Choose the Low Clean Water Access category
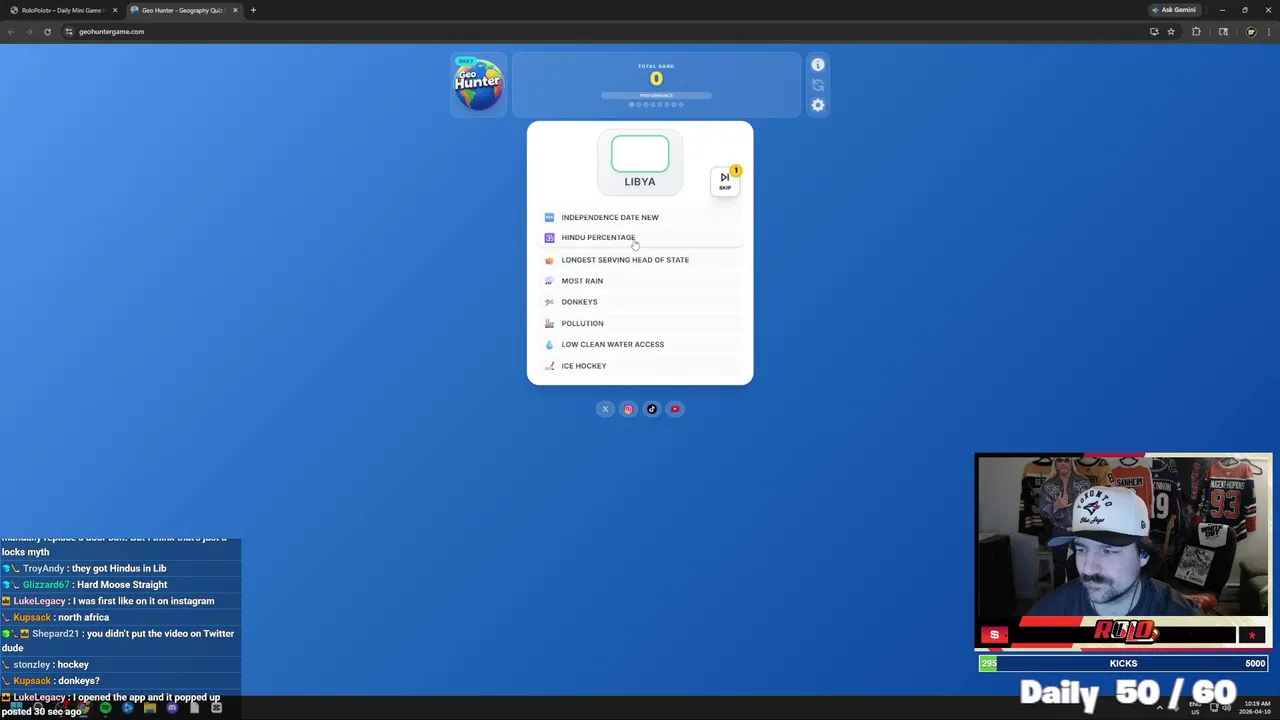Screen dimensions: 1280x720 640,344
